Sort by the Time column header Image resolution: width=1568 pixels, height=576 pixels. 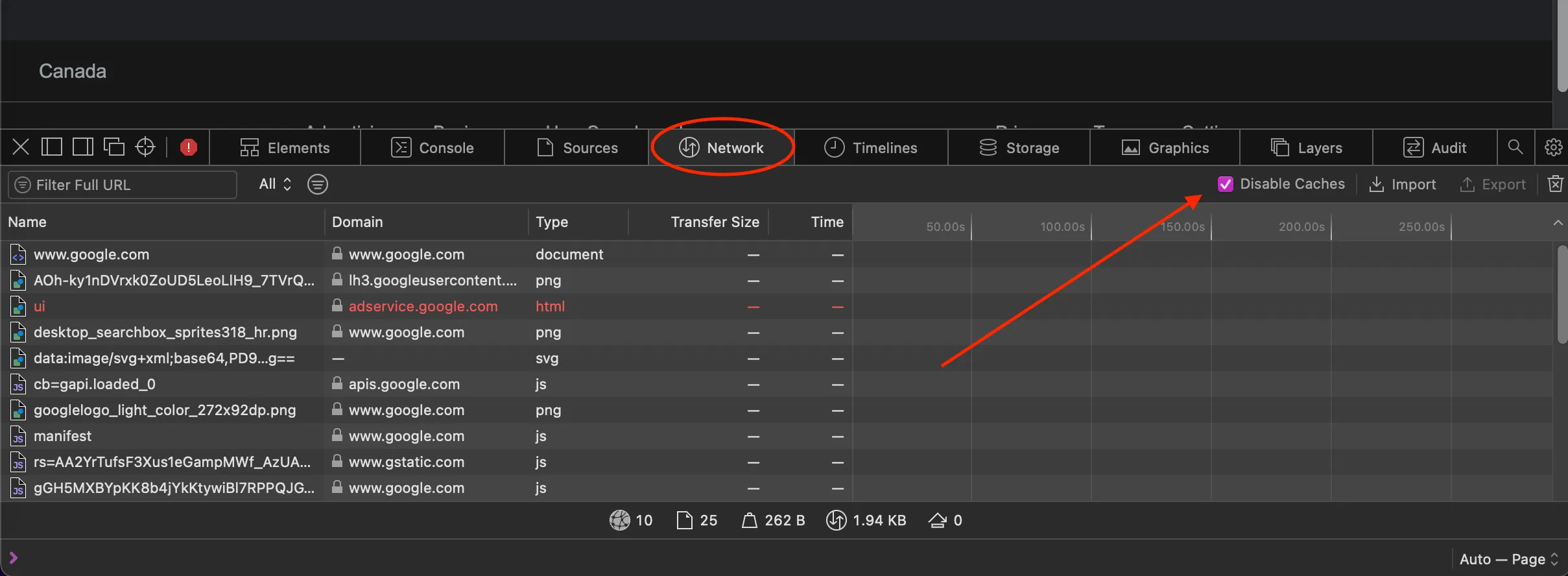point(810,222)
